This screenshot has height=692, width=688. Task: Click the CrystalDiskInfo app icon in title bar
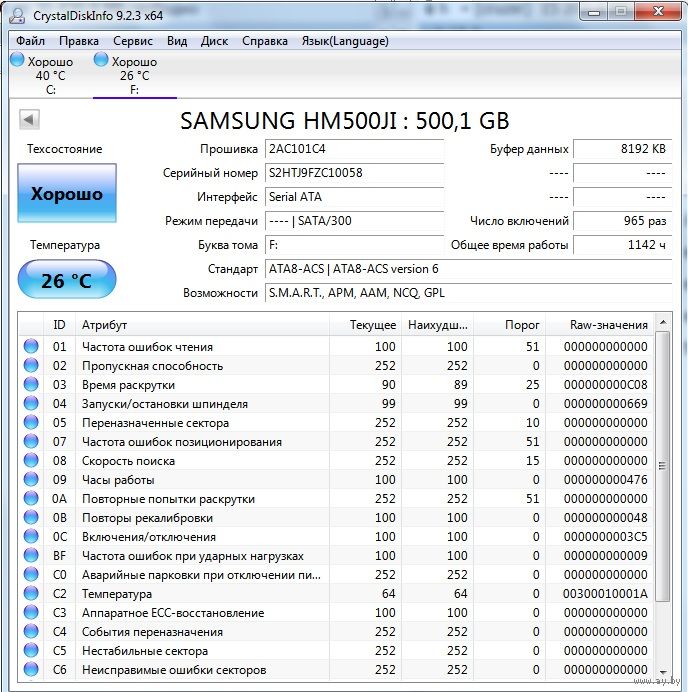[x=17, y=15]
